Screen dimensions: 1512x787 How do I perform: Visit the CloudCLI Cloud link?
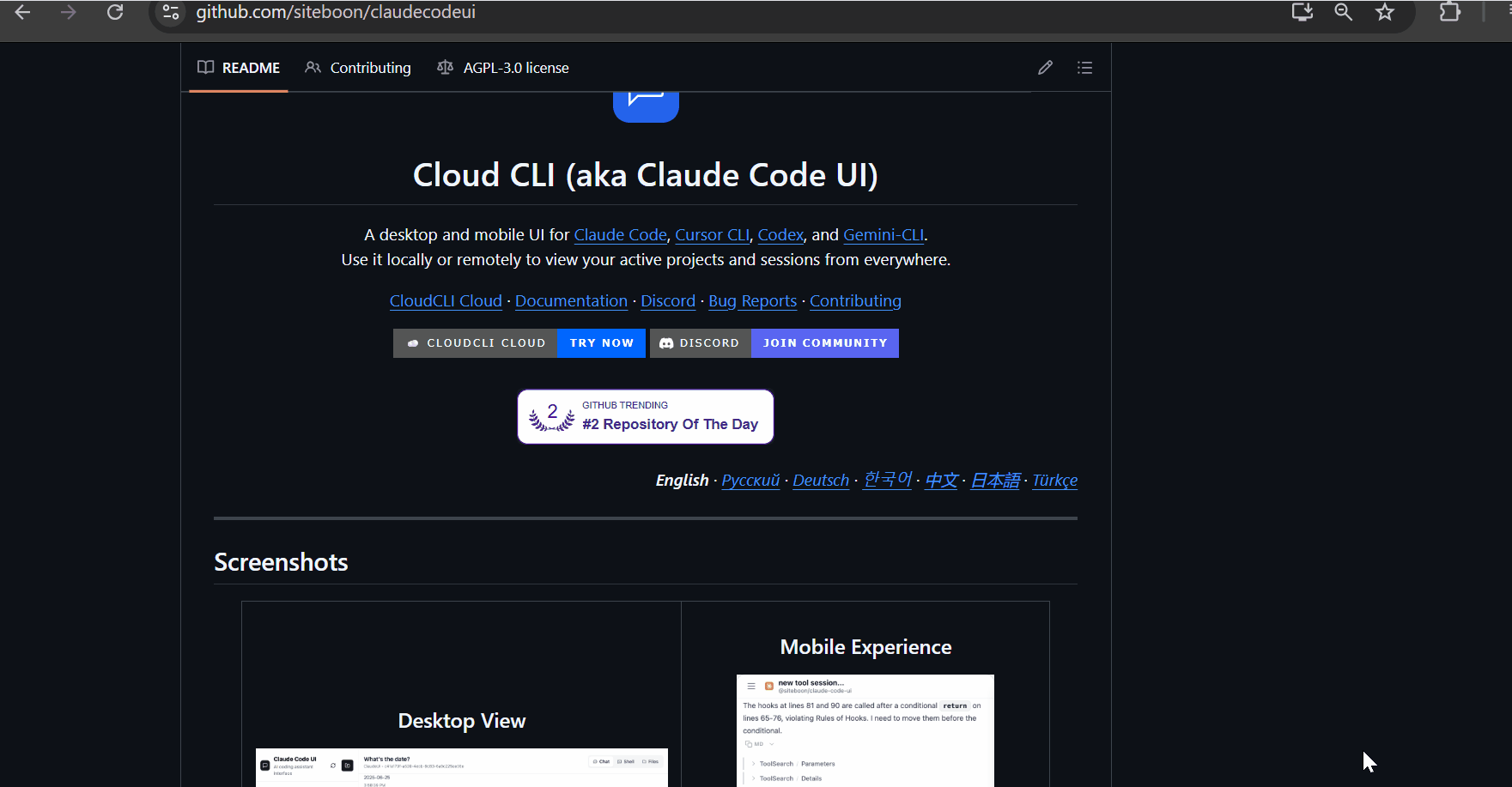point(446,301)
